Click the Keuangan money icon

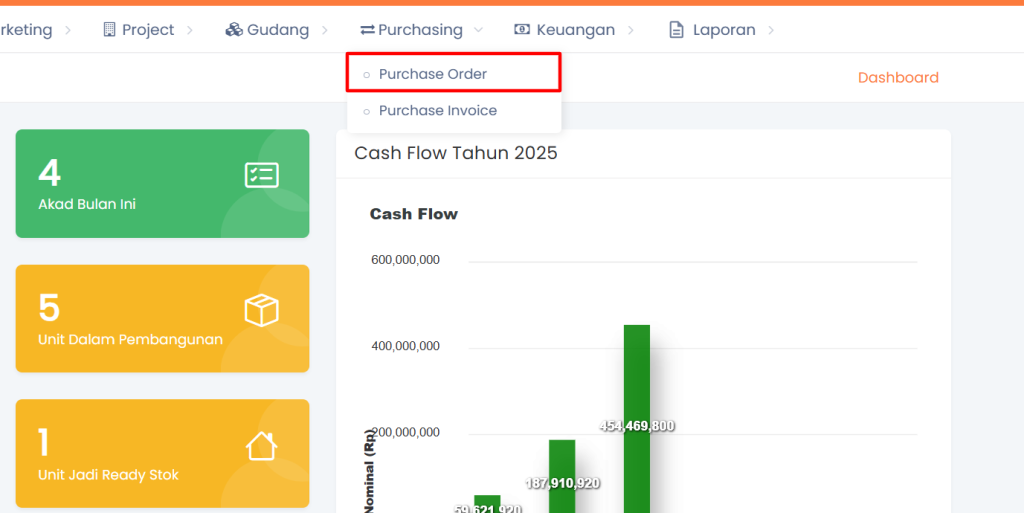pyautogui.click(x=522, y=30)
